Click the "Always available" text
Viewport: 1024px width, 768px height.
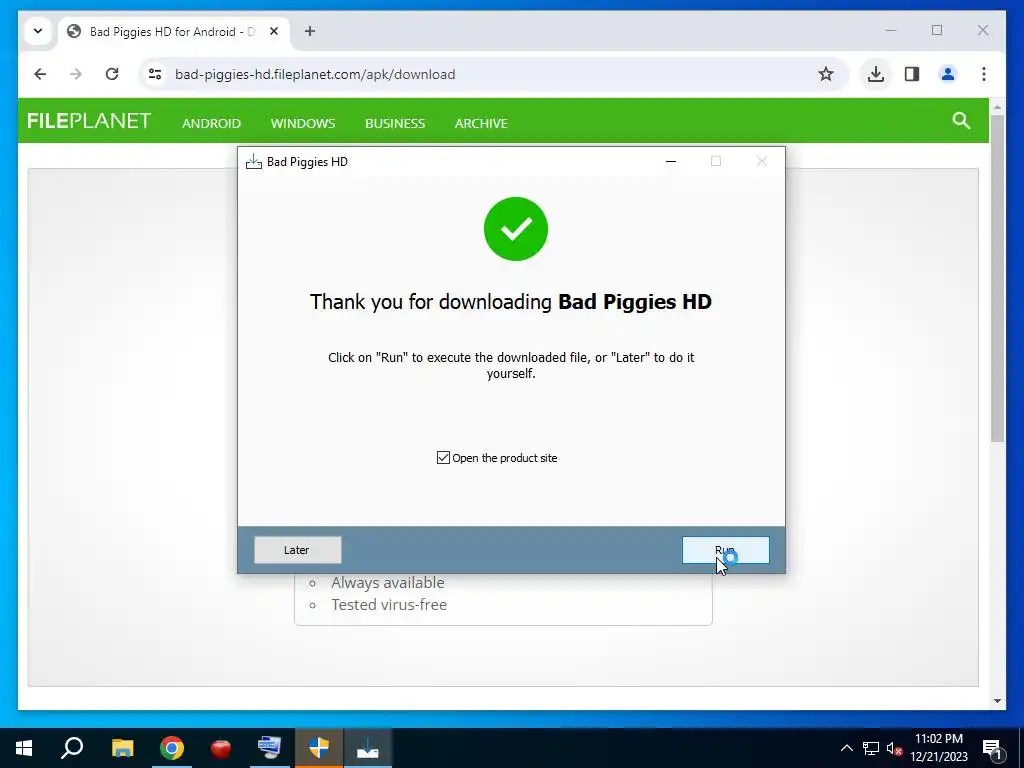click(388, 583)
